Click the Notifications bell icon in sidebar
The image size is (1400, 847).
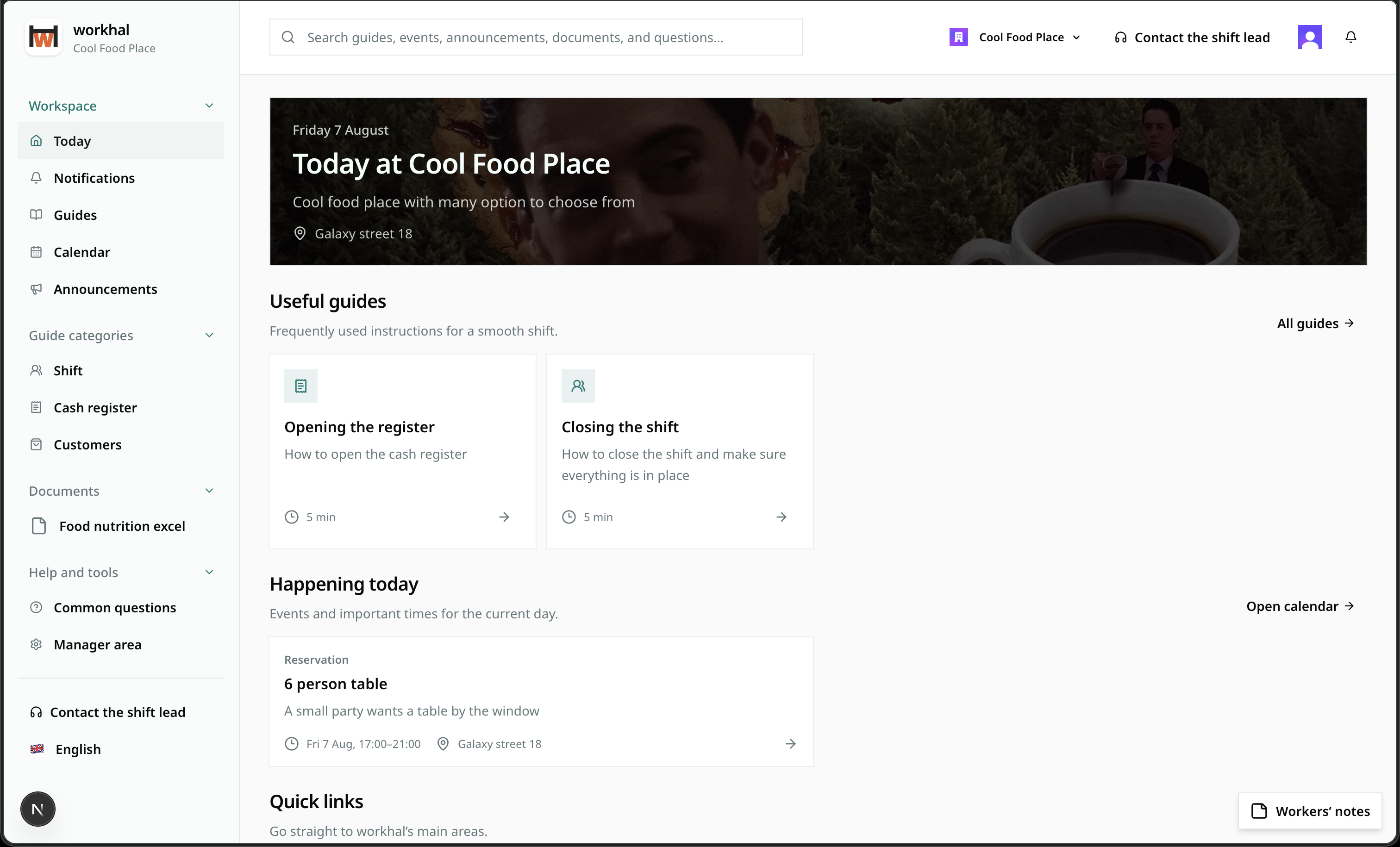(36, 177)
